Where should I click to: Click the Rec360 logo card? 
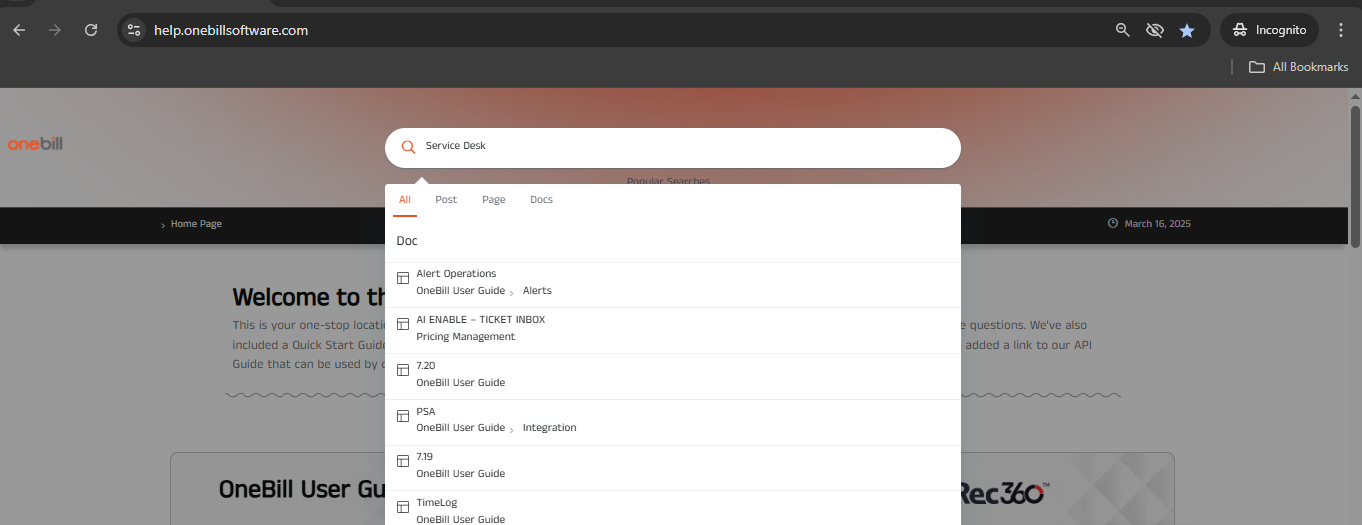point(1005,491)
